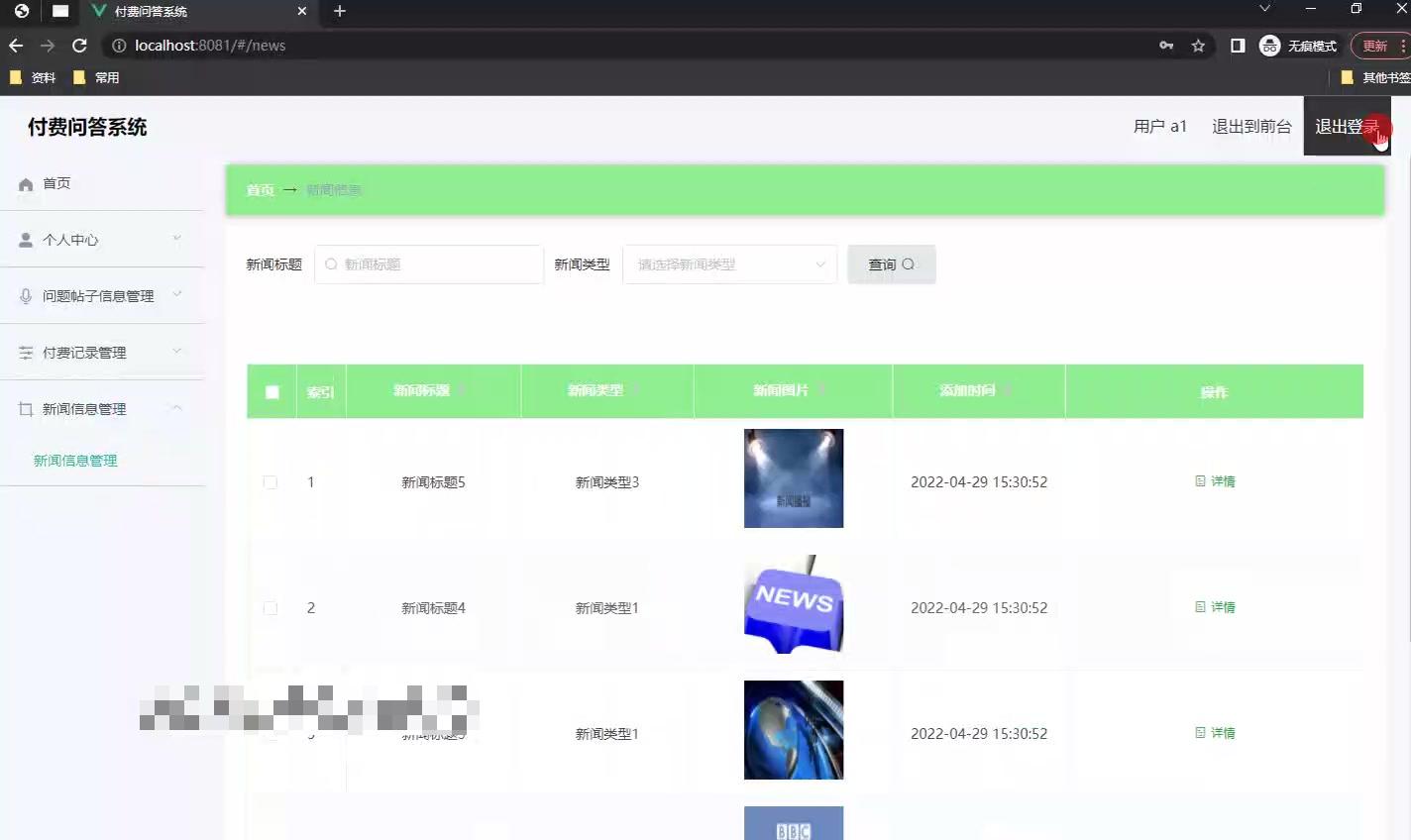Image resolution: width=1411 pixels, height=840 pixels.
Task: Click the incognito 无痕模式 icon
Action: (x=1269, y=46)
